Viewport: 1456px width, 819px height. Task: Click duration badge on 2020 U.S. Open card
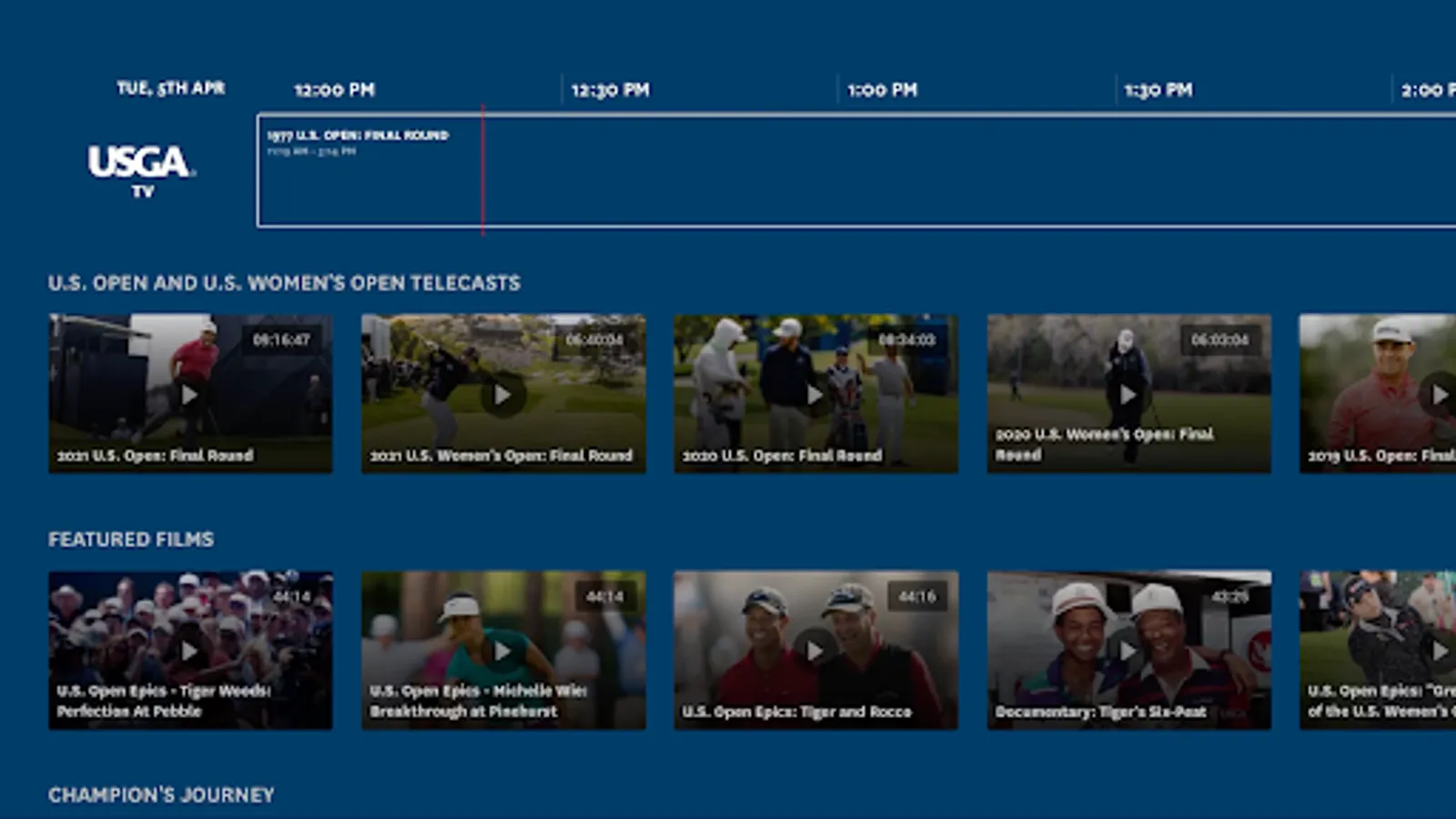(x=907, y=340)
